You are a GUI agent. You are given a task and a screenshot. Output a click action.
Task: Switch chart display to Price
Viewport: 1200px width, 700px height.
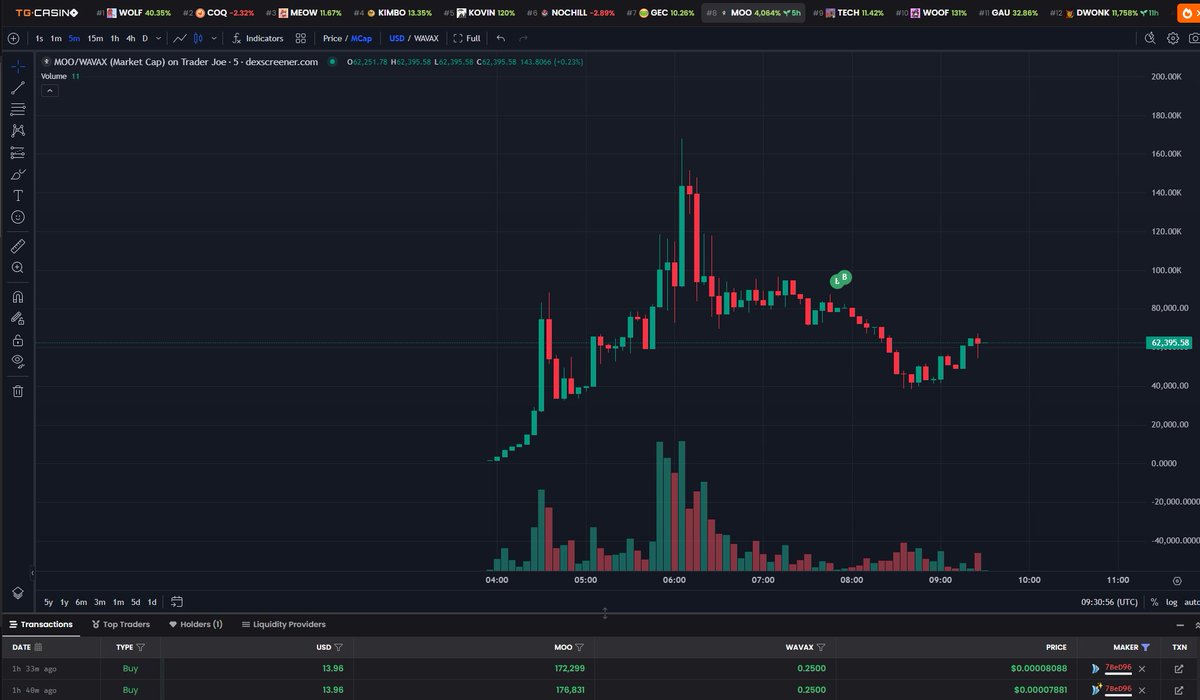coord(332,38)
